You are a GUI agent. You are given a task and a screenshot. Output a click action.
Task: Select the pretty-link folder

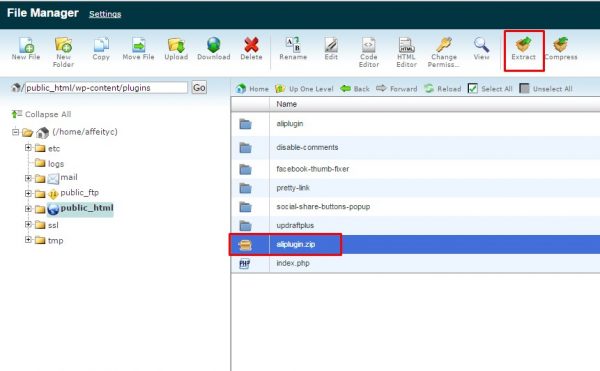pyautogui.click(x=416, y=188)
